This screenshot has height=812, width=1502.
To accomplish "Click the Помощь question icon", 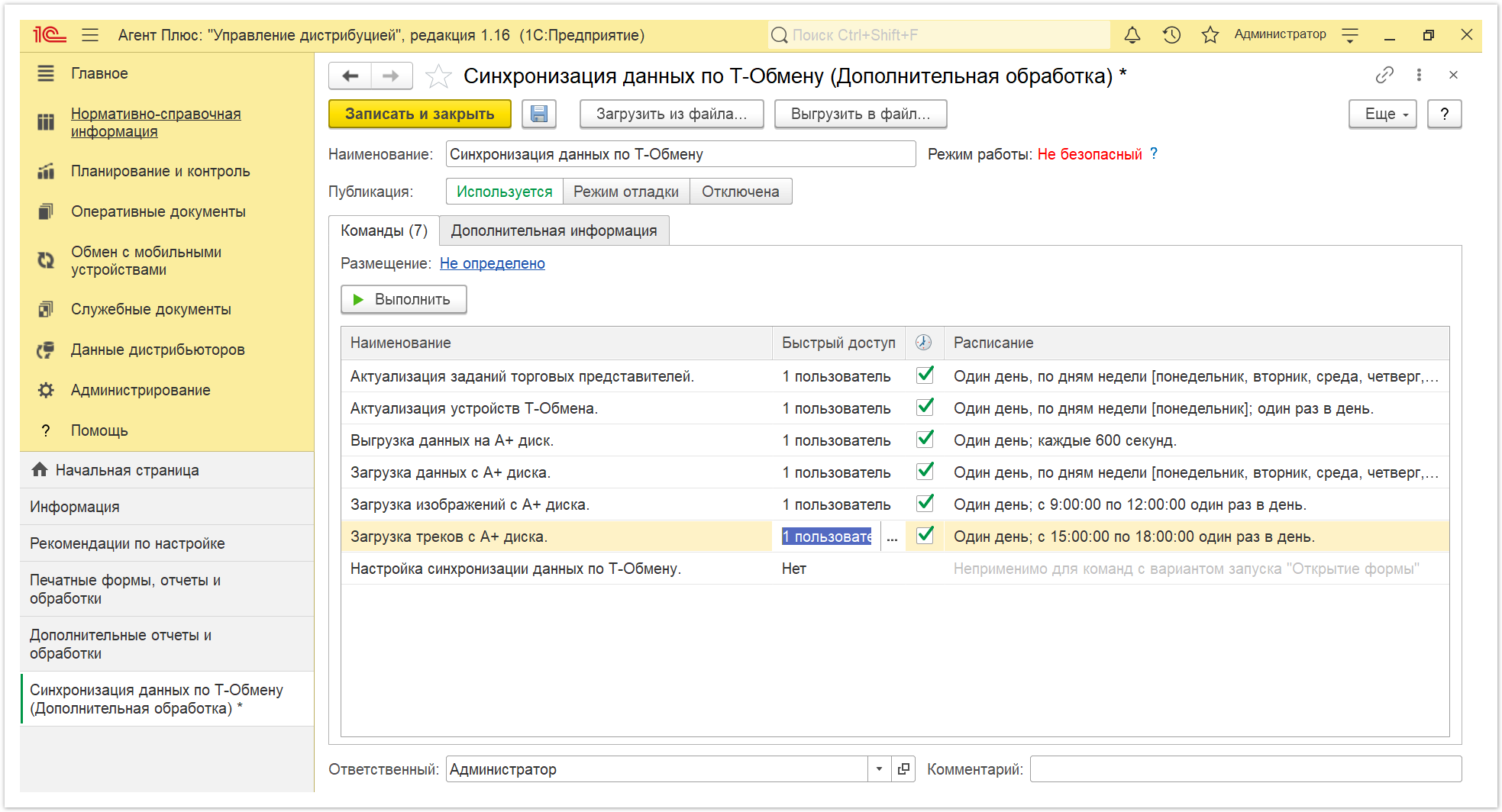I will [46, 430].
